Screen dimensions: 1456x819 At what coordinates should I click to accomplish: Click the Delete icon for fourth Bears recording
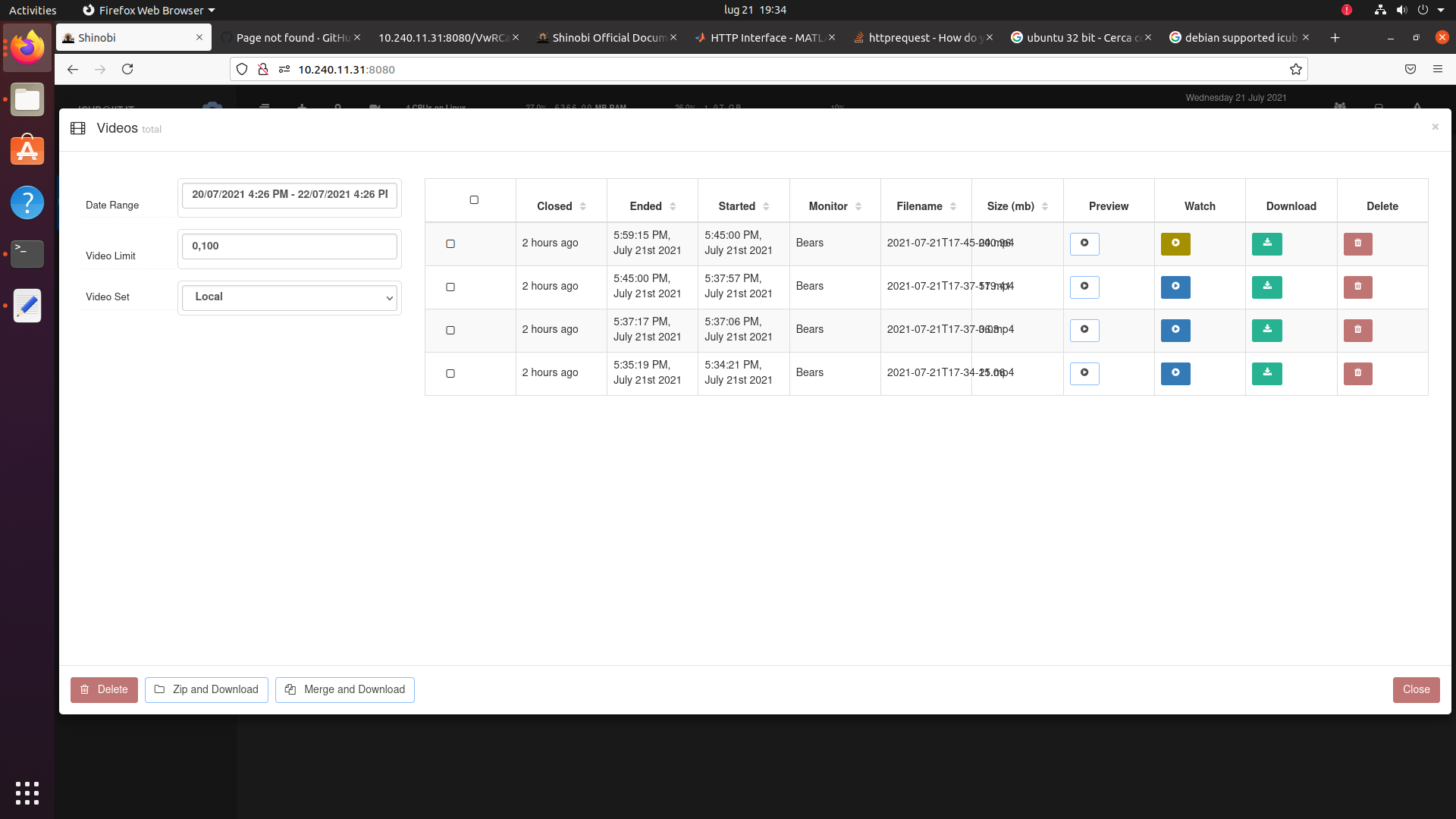(x=1357, y=372)
